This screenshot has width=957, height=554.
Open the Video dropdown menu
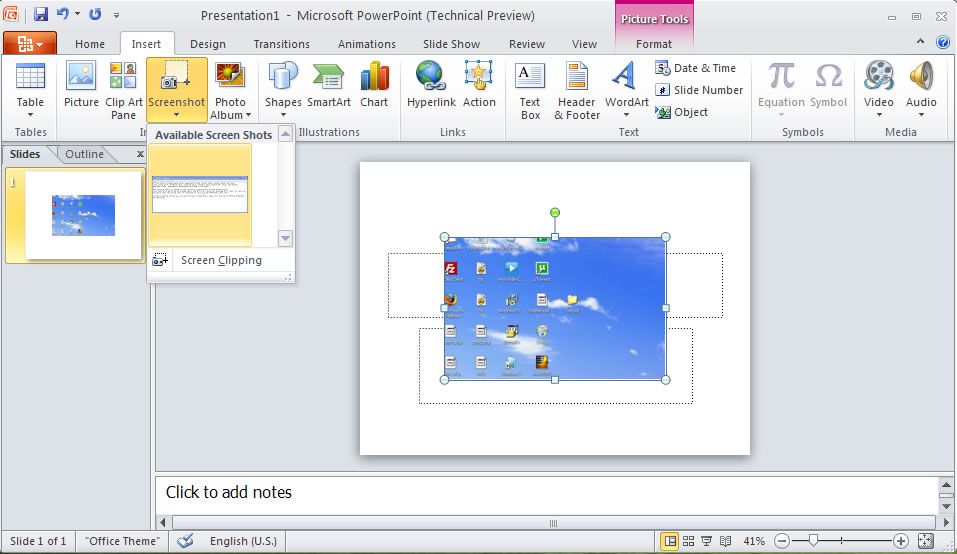(x=879, y=115)
